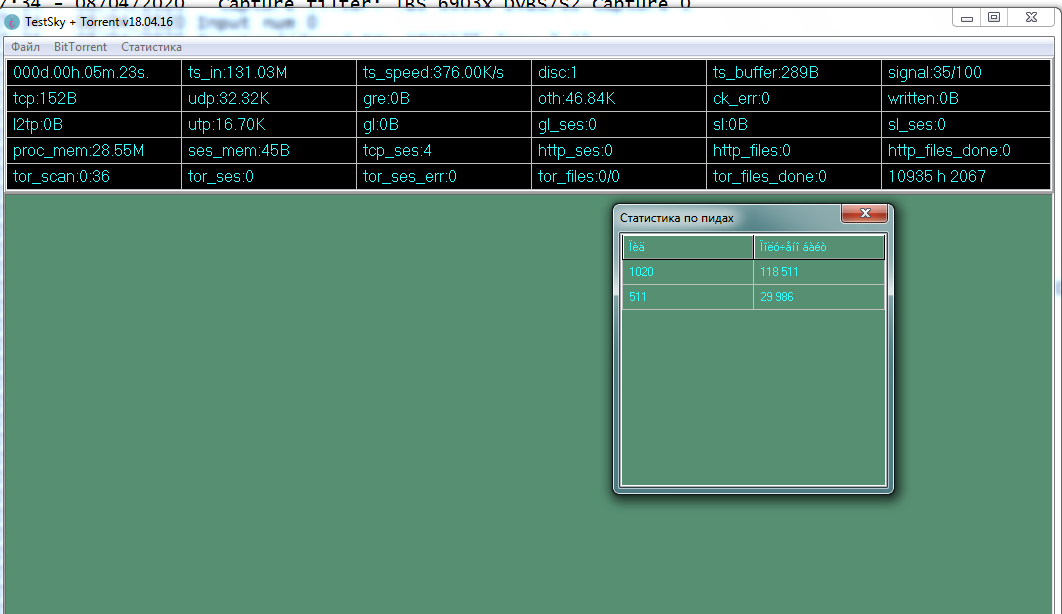Minimize the TestSky main window

967,17
